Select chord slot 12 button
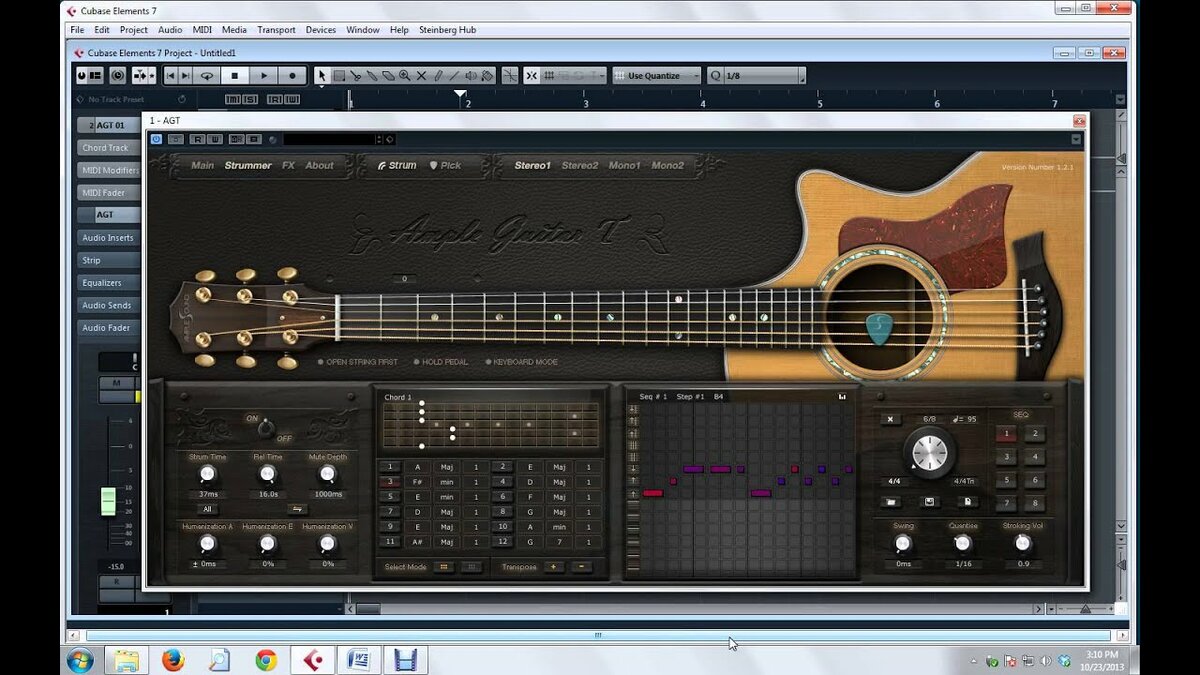This screenshot has height=675, width=1200. tap(502, 541)
